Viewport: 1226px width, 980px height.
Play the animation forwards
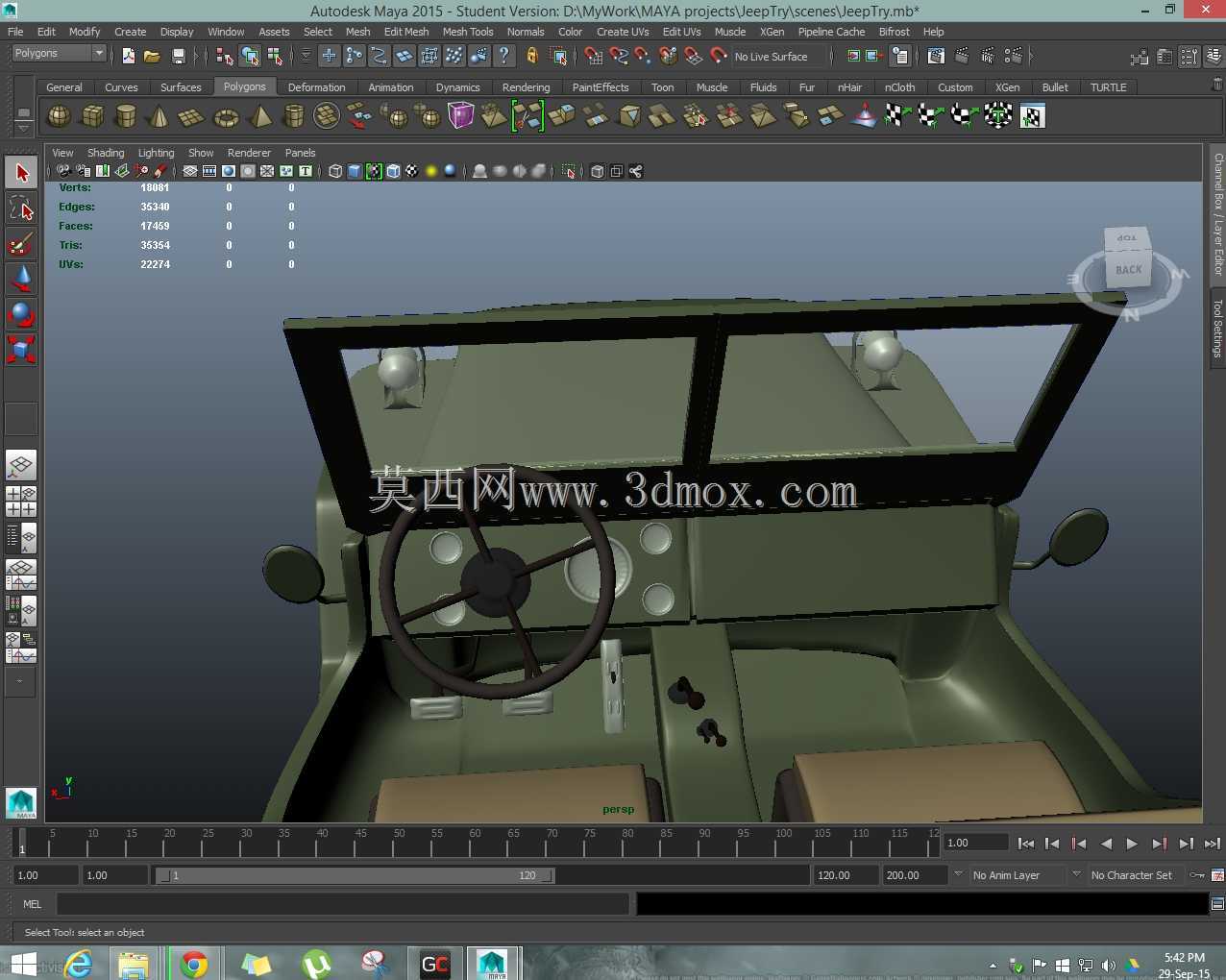[x=1132, y=844]
